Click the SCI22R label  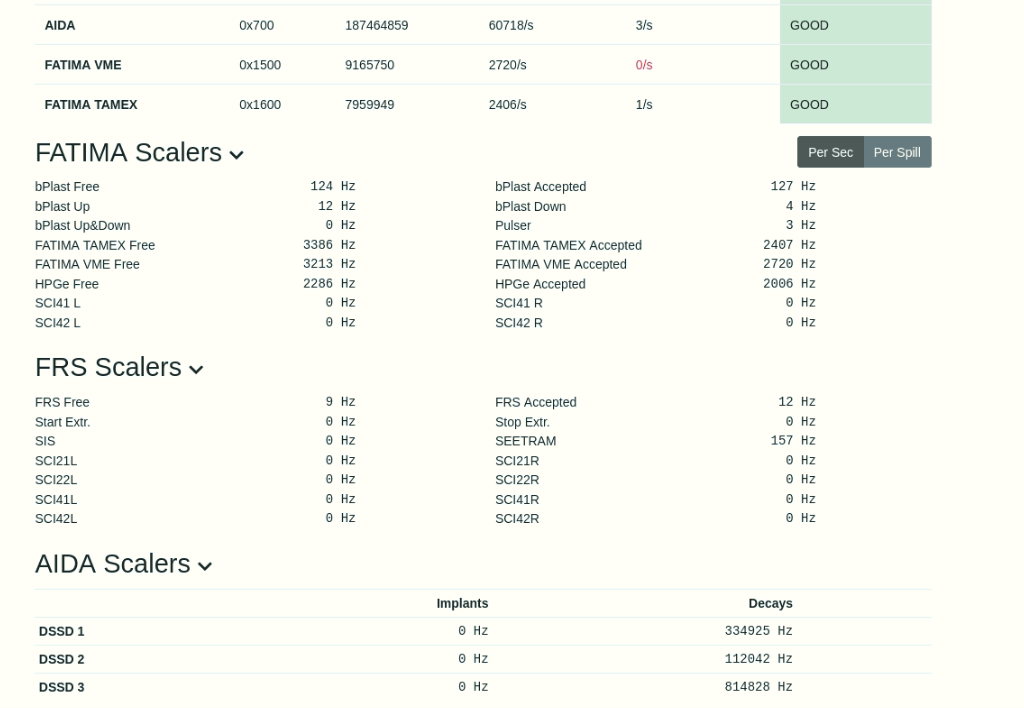tap(517, 479)
